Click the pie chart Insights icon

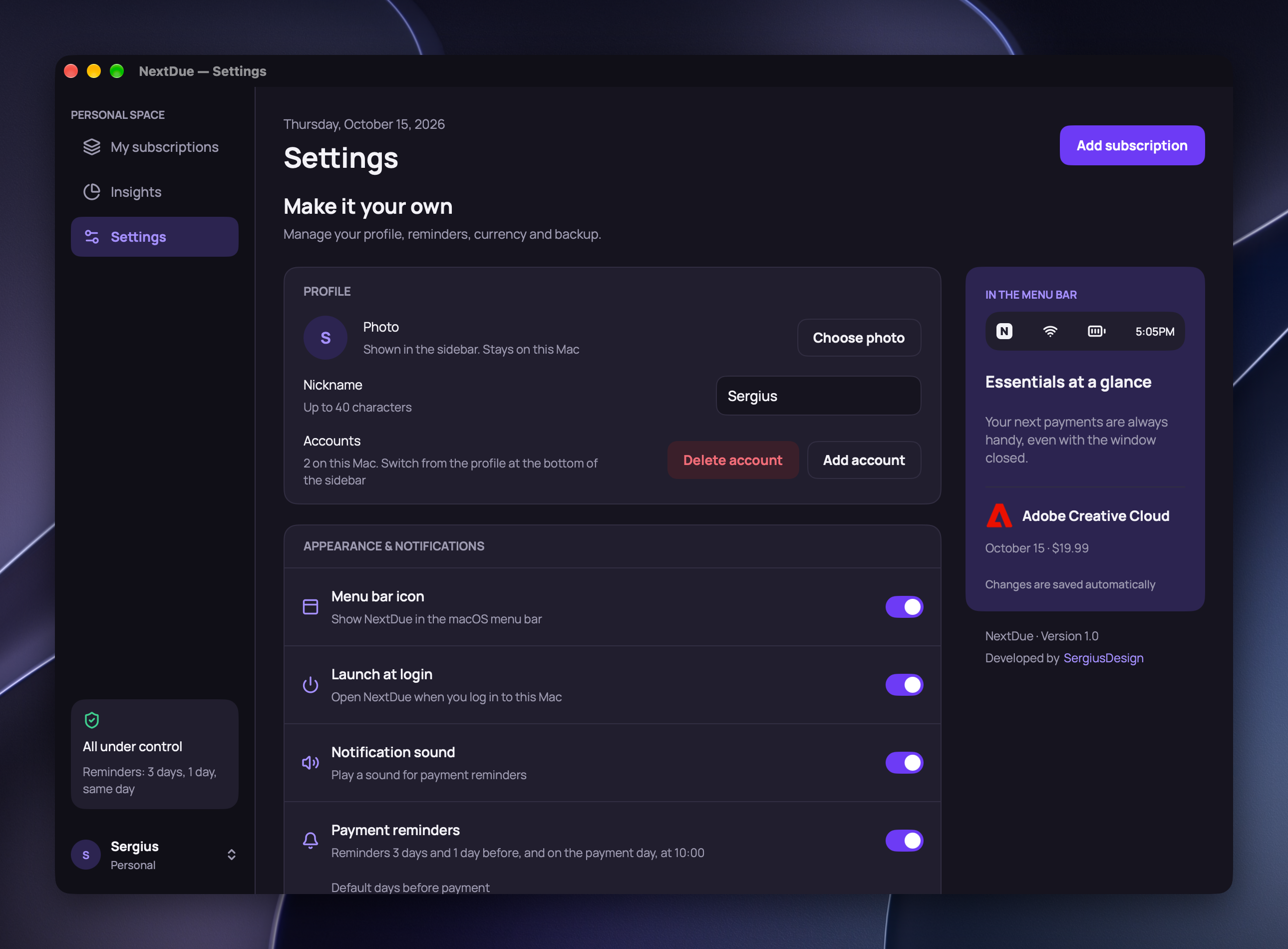pyautogui.click(x=92, y=192)
